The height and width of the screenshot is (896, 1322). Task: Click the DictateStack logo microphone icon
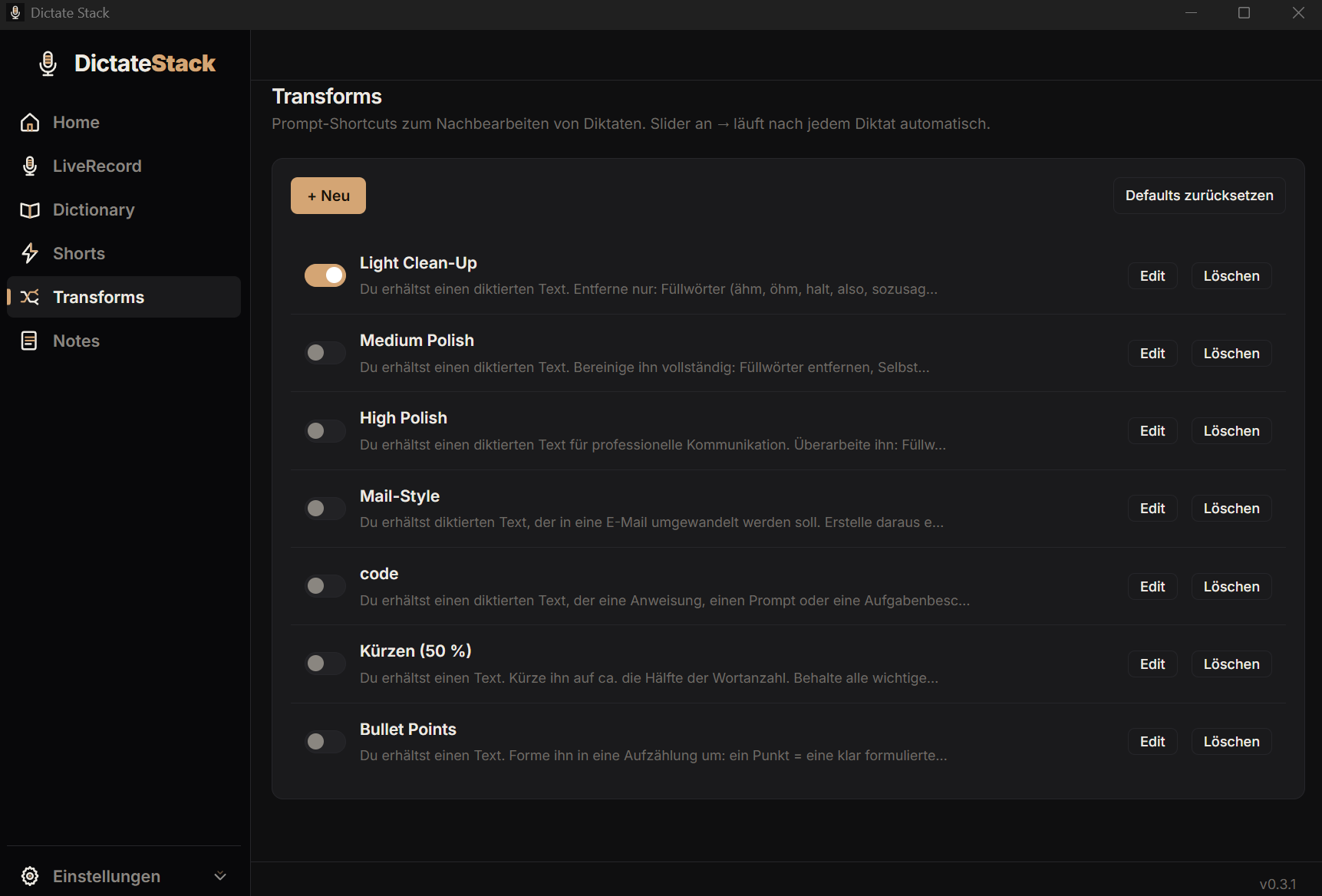[48, 63]
